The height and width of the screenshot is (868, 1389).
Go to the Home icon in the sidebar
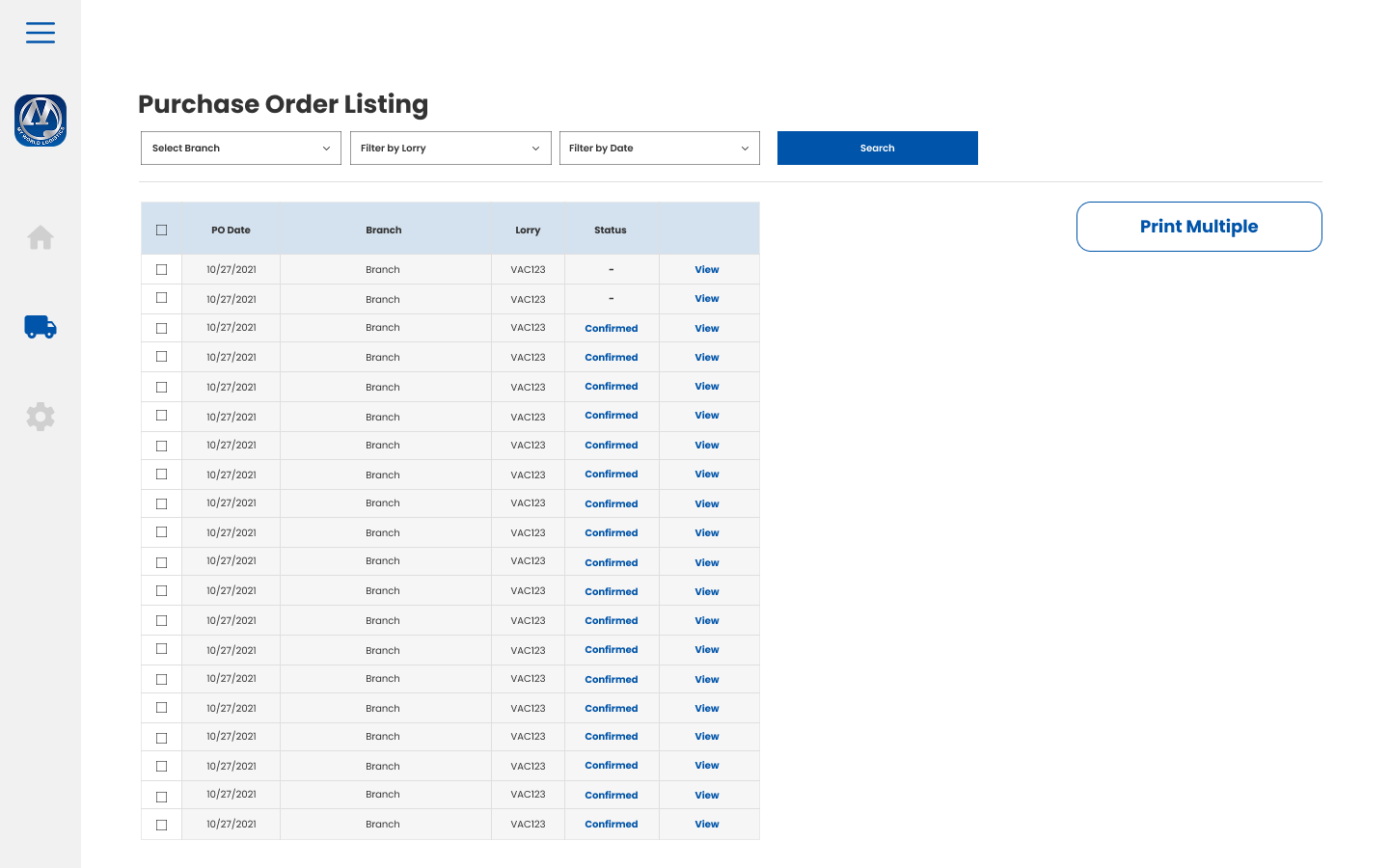click(x=41, y=237)
